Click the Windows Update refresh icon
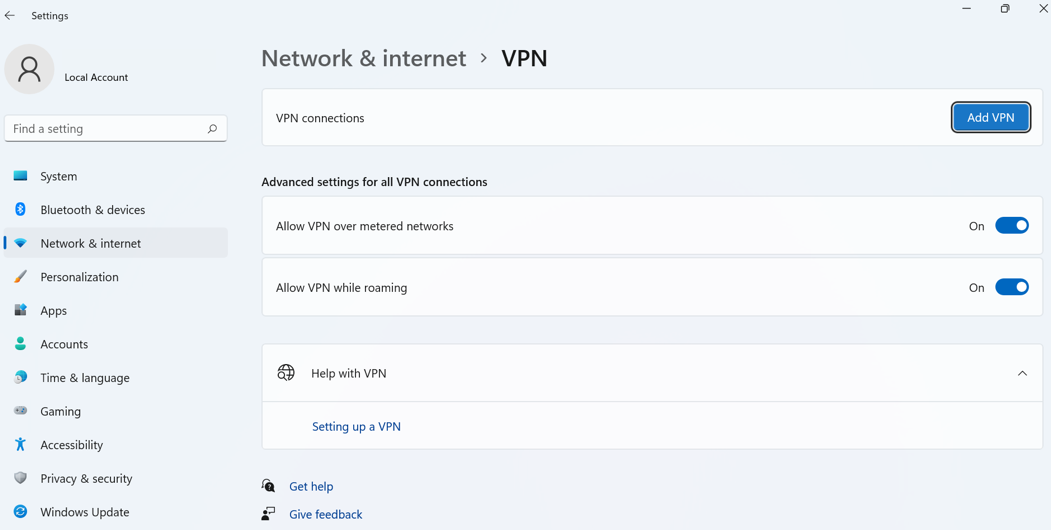This screenshot has height=530, width=1051. [x=20, y=512]
